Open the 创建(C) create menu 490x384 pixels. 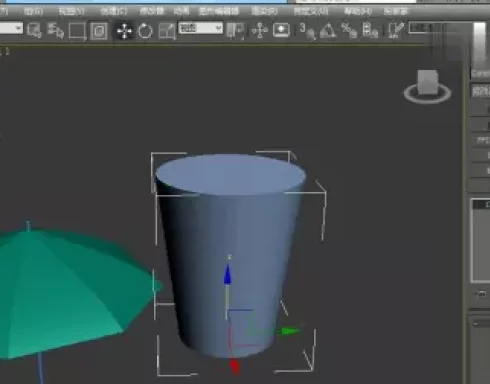[x=114, y=11]
